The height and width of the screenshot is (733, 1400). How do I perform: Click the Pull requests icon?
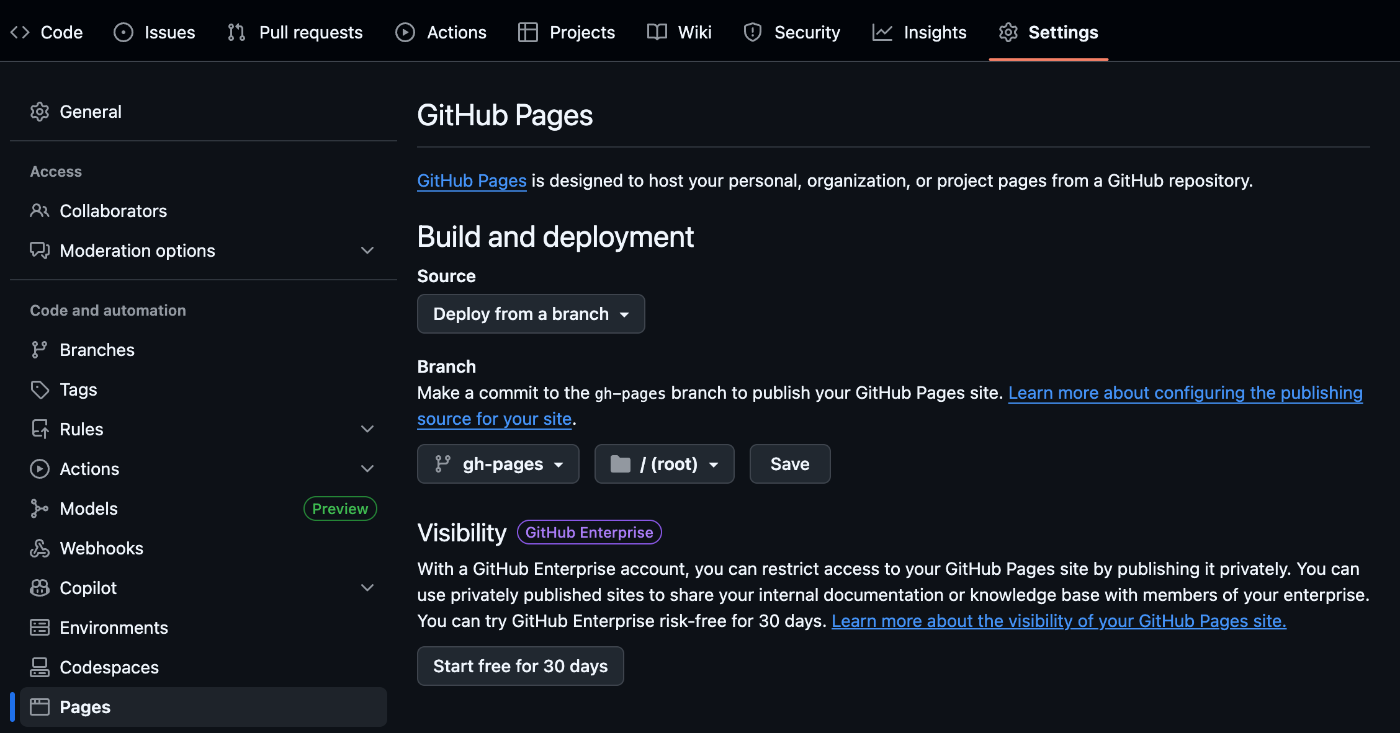tap(236, 32)
